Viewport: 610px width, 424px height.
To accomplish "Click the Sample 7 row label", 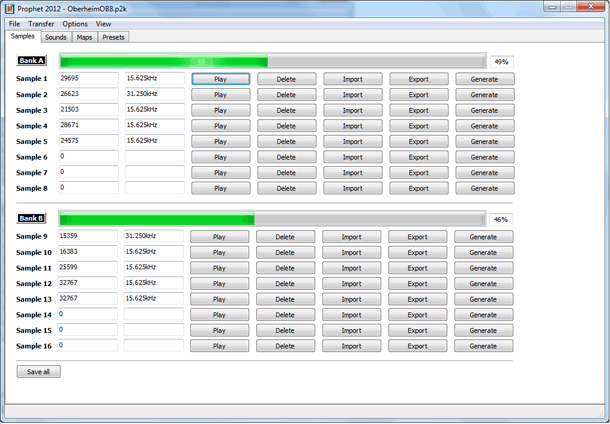I will pos(32,173).
